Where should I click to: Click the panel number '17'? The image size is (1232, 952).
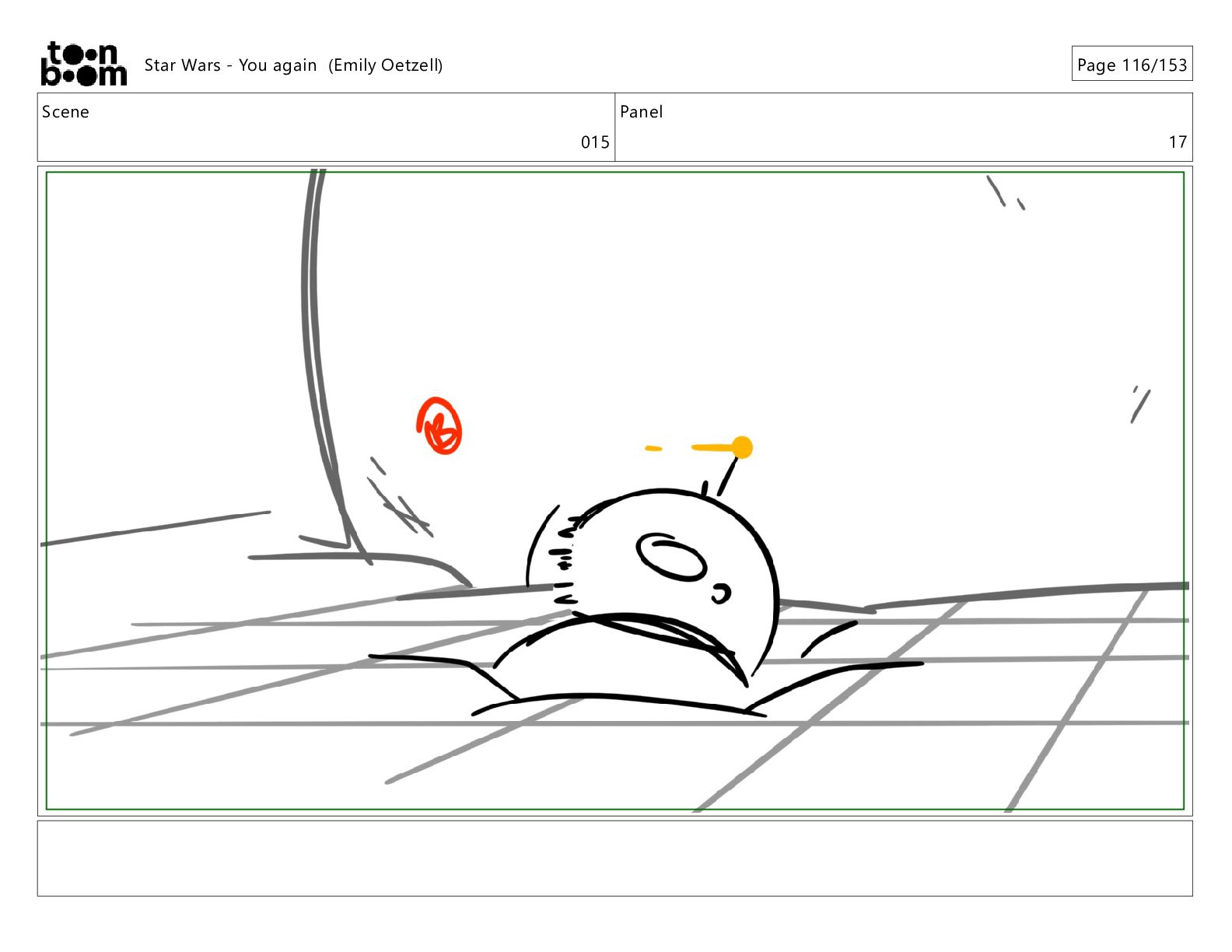pos(1178,142)
